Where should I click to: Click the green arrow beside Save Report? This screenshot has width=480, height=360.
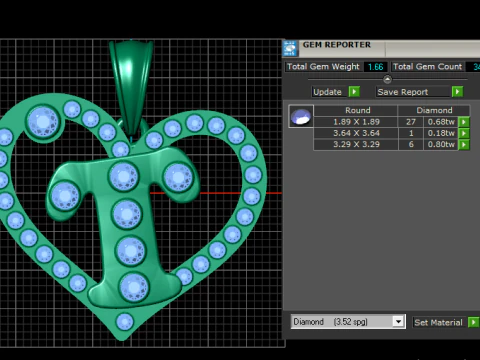click(457, 92)
